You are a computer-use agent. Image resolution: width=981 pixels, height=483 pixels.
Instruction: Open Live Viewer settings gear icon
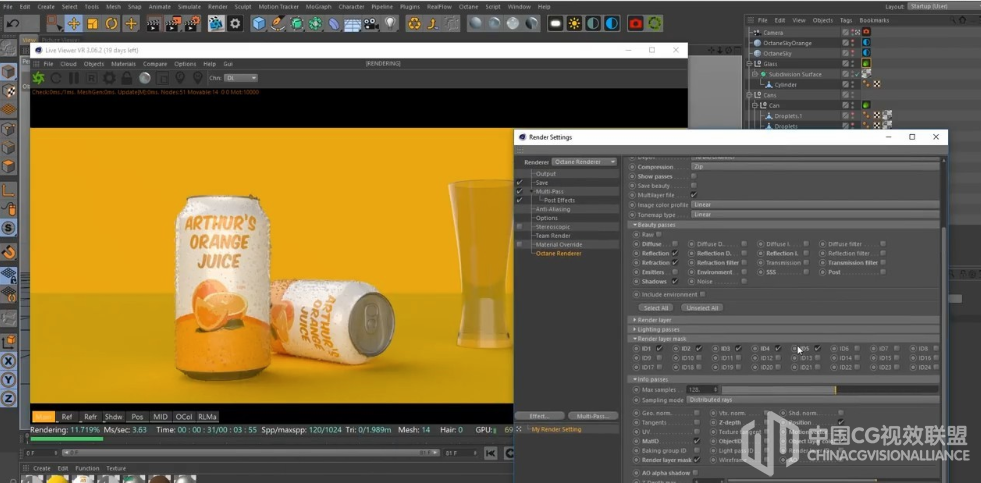pos(109,78)
